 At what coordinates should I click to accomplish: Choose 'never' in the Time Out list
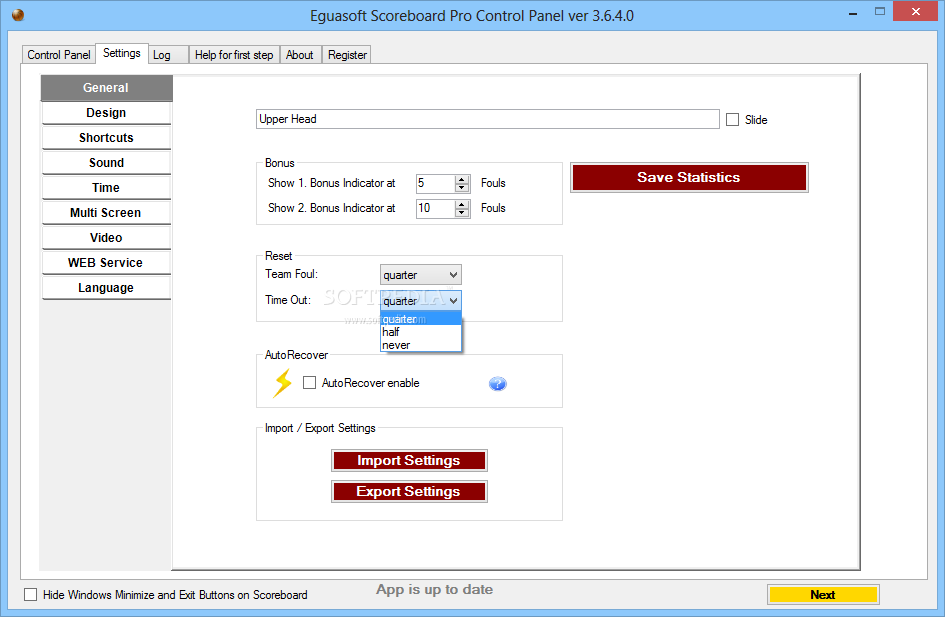421,345
